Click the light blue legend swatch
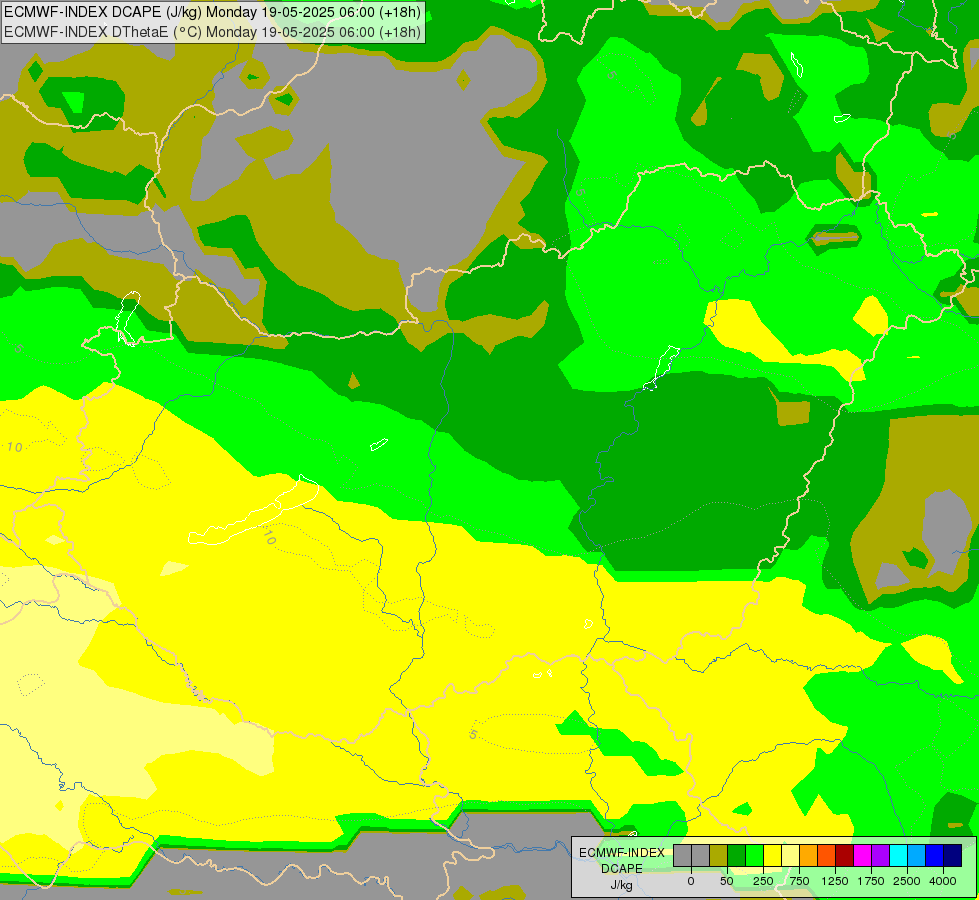Viewport: 979px width, 900px height. tap(917, 856)
